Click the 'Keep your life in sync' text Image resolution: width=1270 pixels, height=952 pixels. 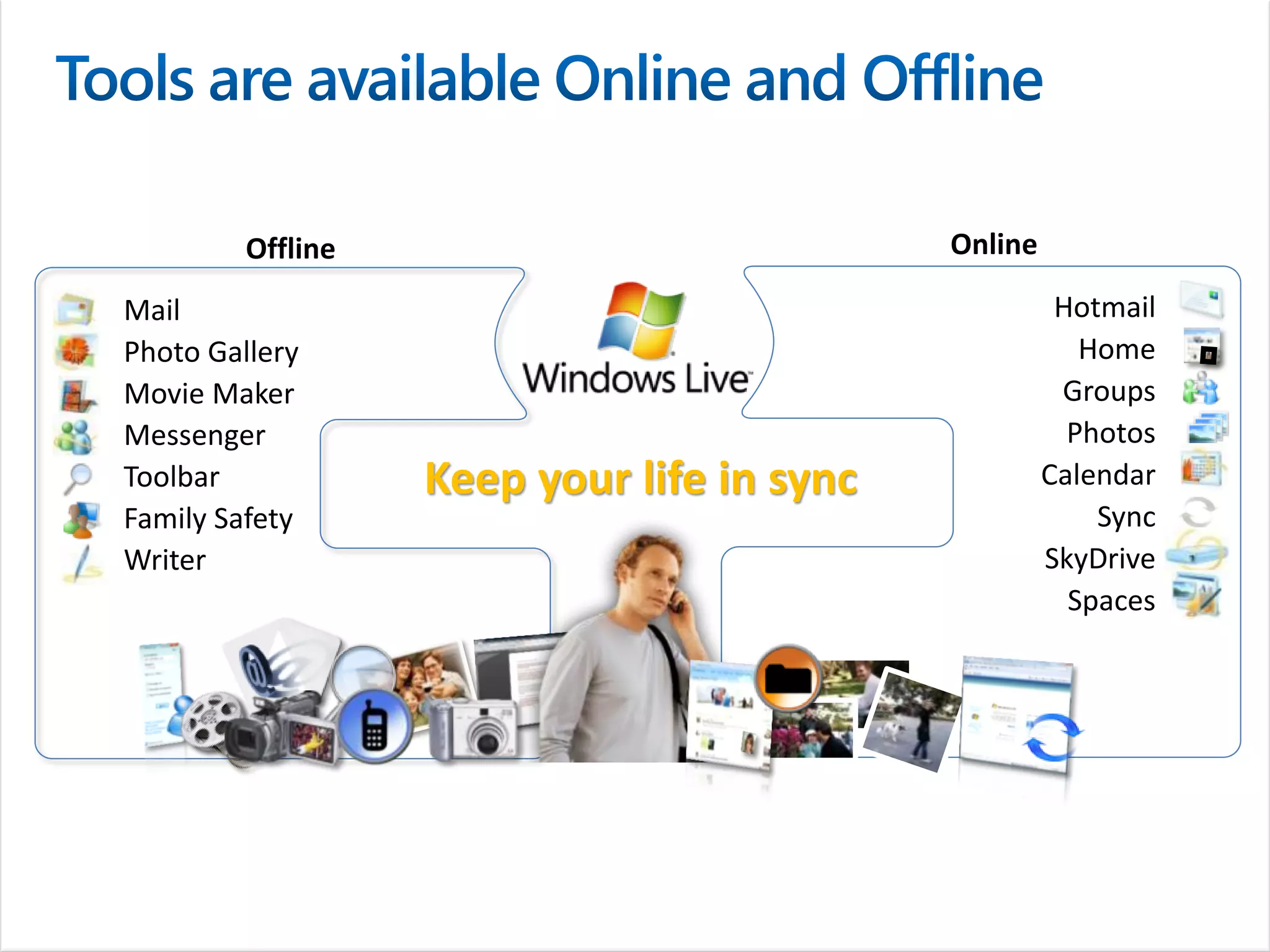[642, 479]
